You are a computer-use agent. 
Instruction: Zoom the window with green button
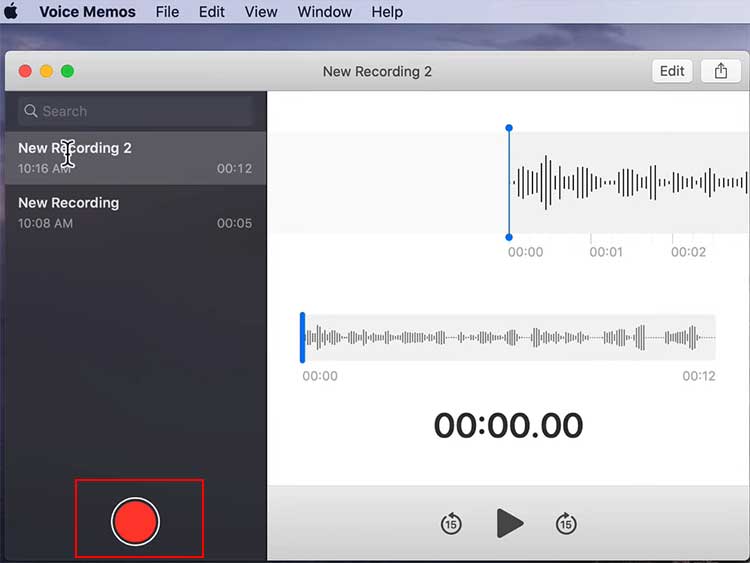pos(67,71)
